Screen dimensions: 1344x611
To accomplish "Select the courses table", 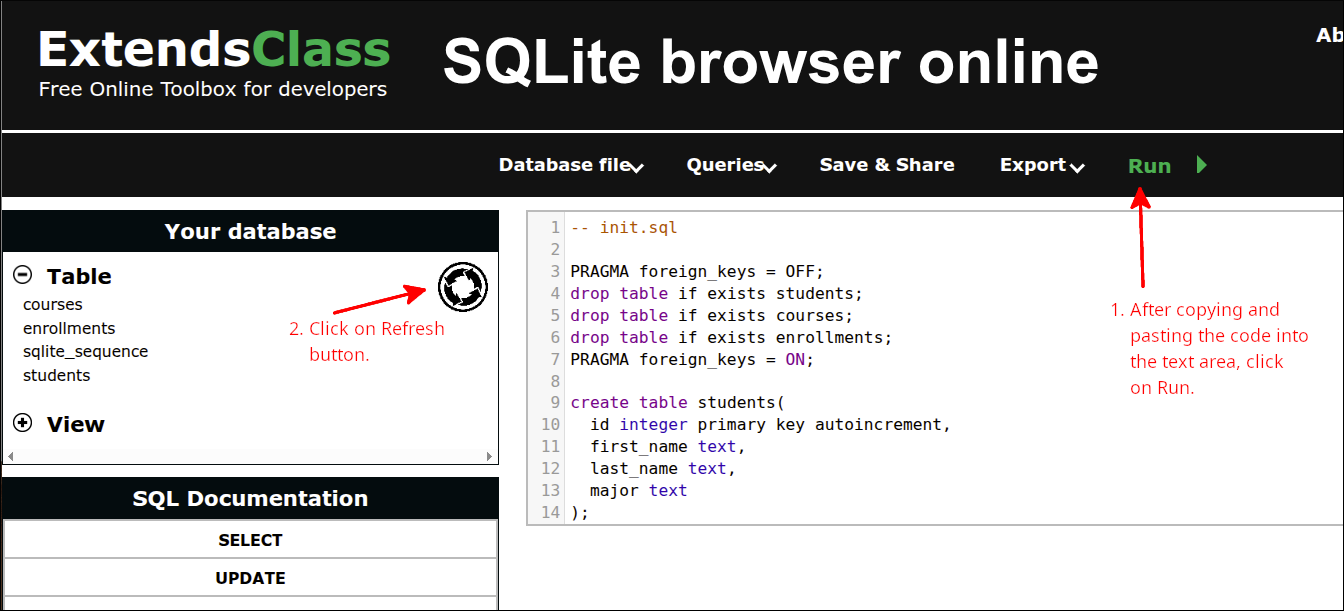I will click(53, 304).
